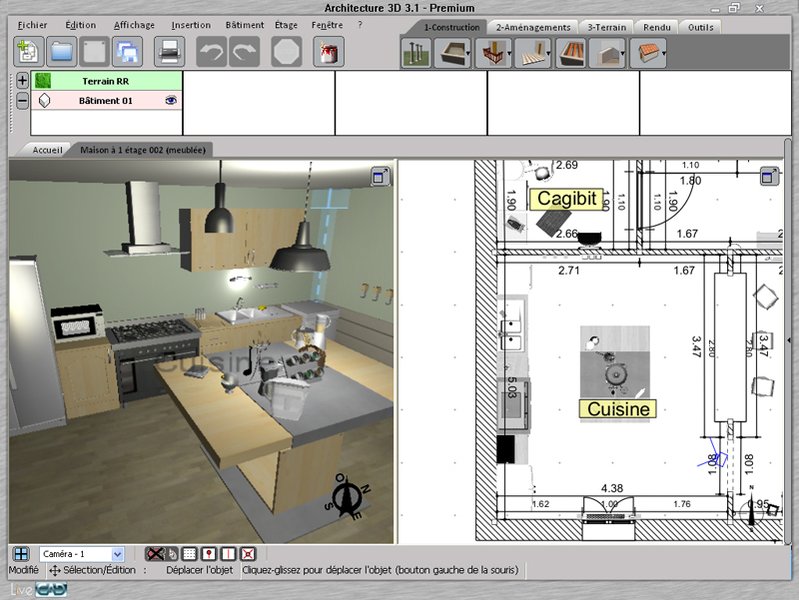This screenshot has height=600, width=799.
Task: Open the Caméra - 1 dropdown
Action: click(117, 553)
